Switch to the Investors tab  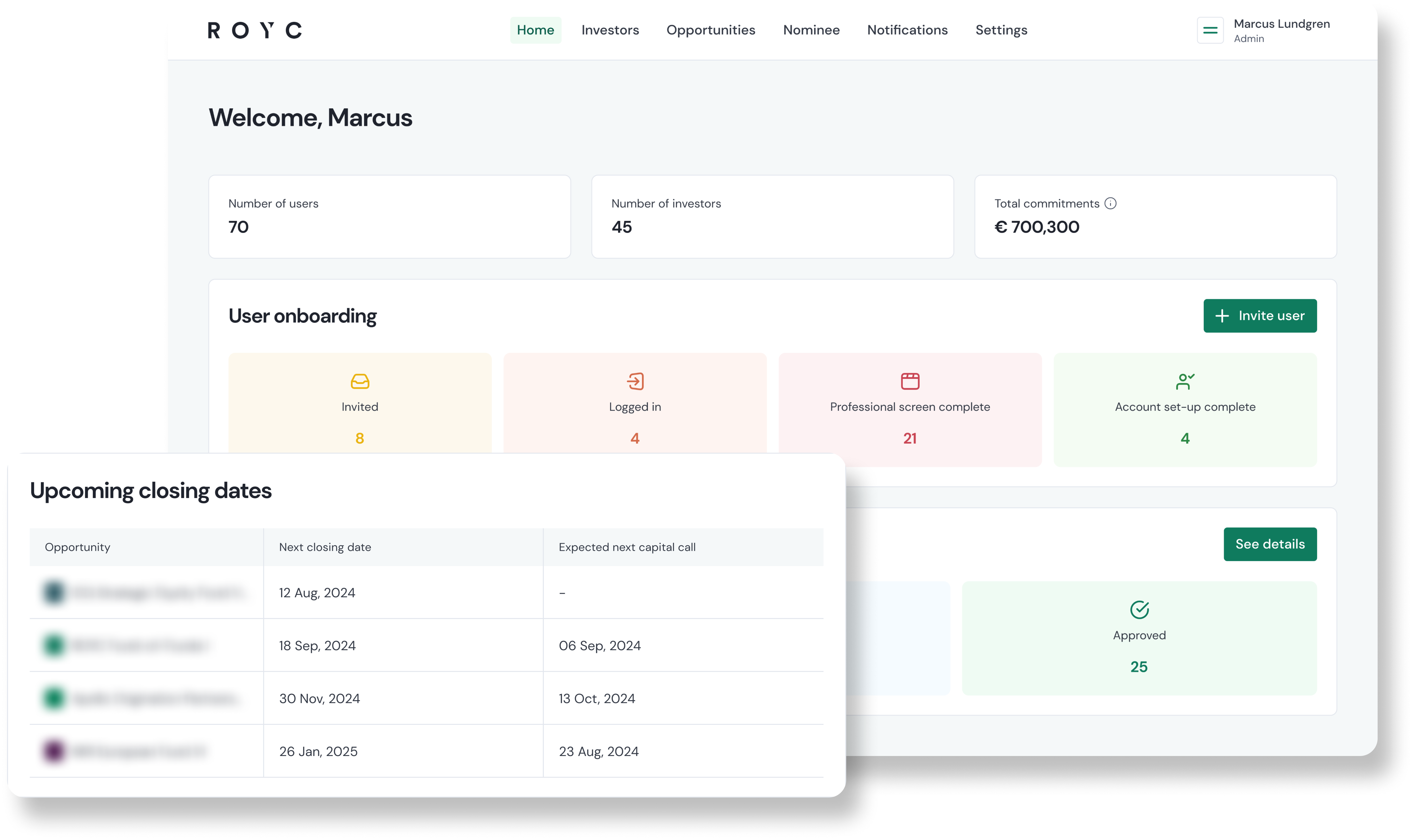610,30
